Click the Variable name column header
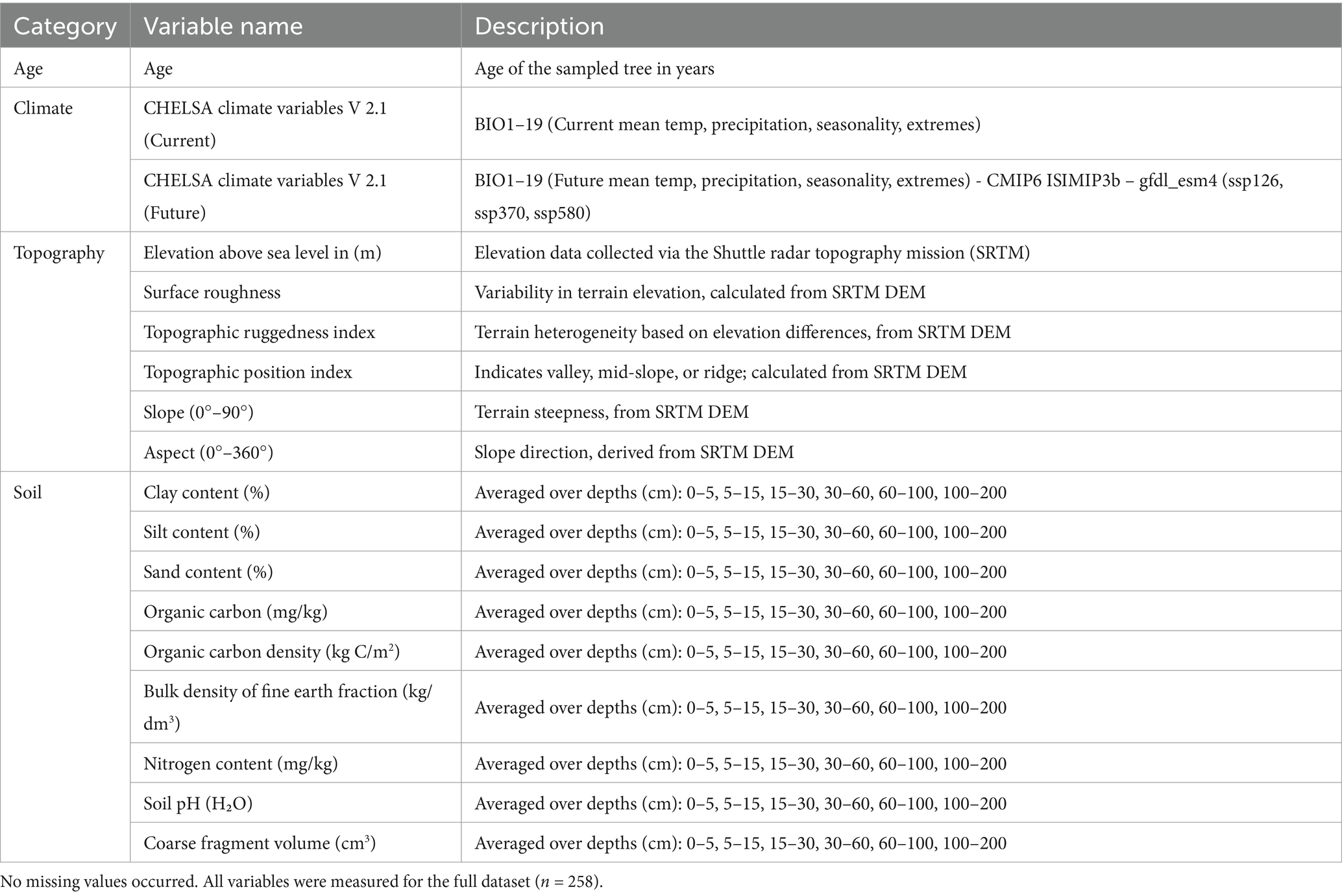Image resolution: width=1342 pixels, height=896 pixels. coord(223,27)
